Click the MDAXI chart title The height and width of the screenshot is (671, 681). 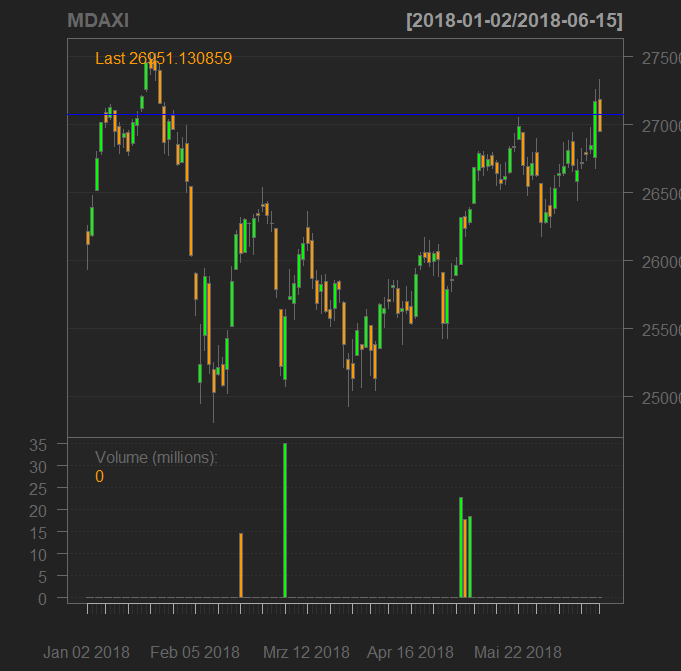(x=97, y=21)
